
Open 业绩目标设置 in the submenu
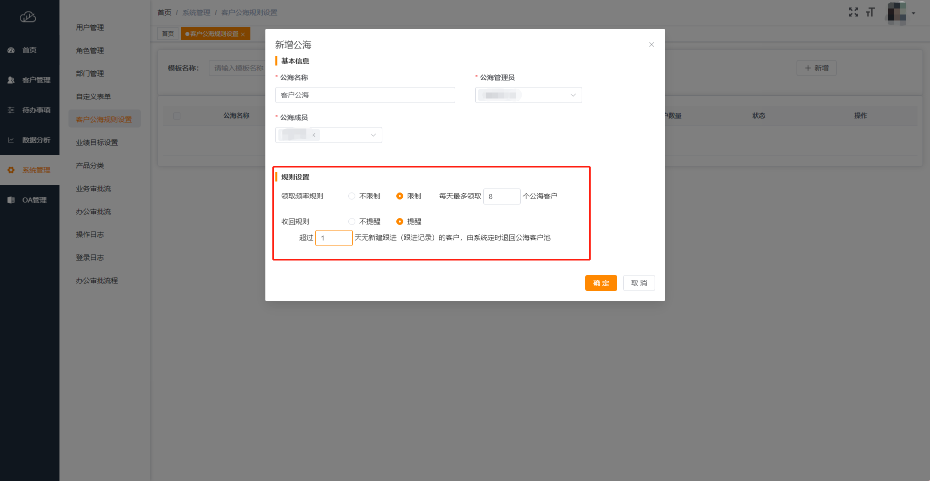pos(97,142)
